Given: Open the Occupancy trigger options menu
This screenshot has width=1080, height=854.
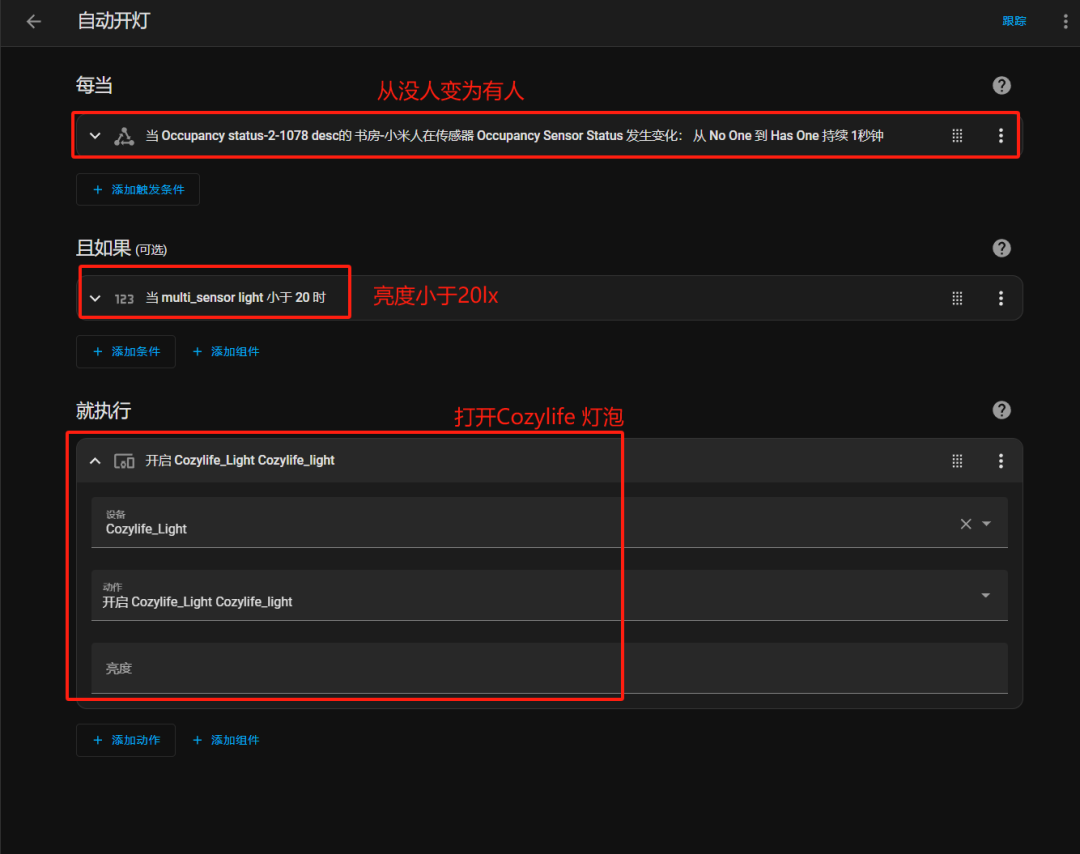Looking at the screenshot, I should 1001,136.
